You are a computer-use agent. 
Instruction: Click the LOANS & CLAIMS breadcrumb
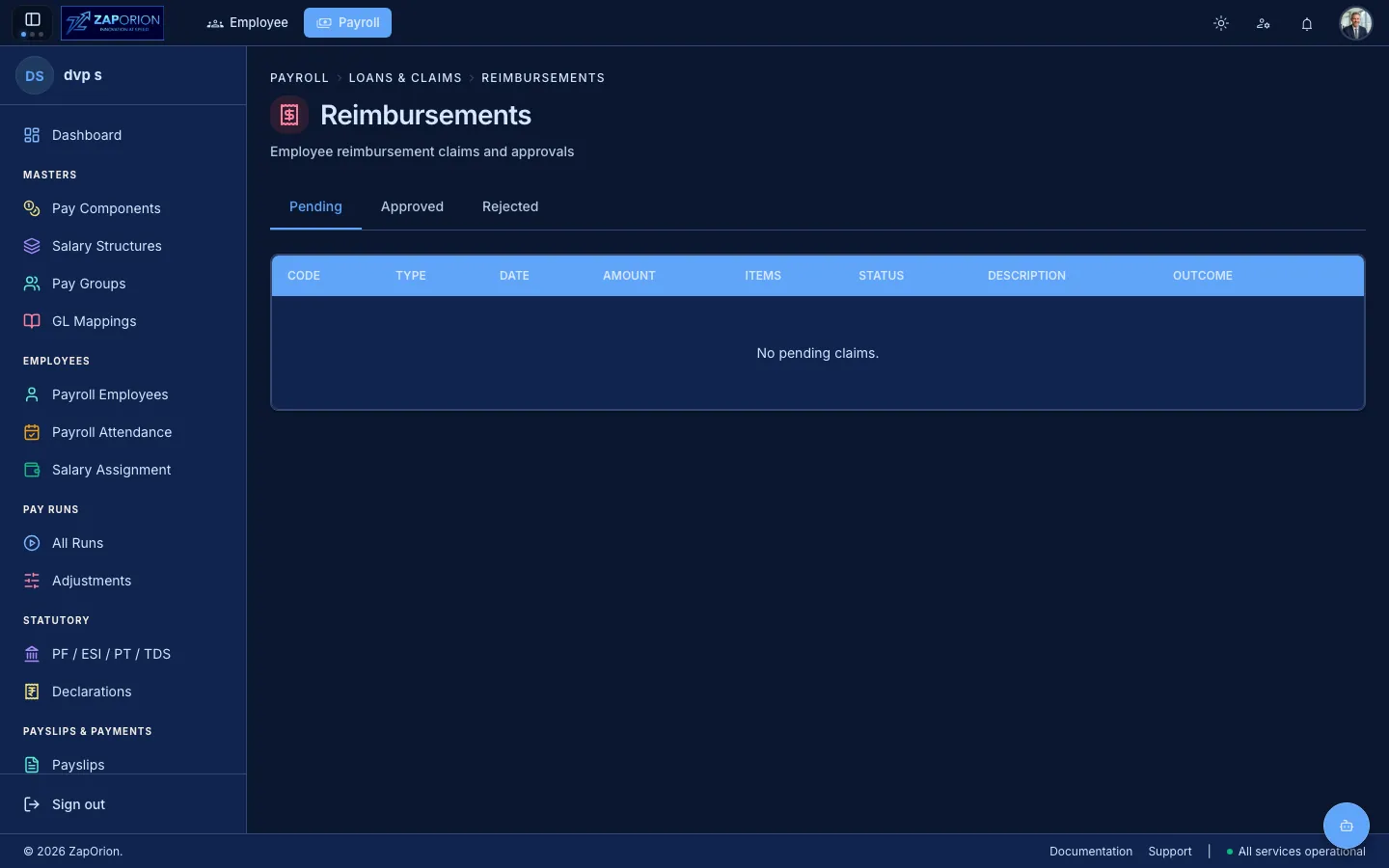(405, 78)
